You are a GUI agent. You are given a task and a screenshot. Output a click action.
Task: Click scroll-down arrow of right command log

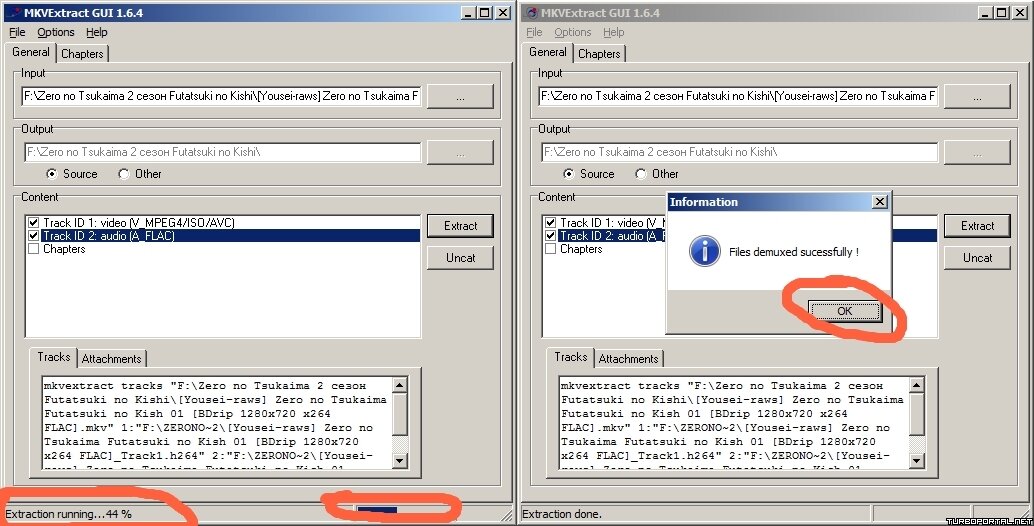coord(917,461)
